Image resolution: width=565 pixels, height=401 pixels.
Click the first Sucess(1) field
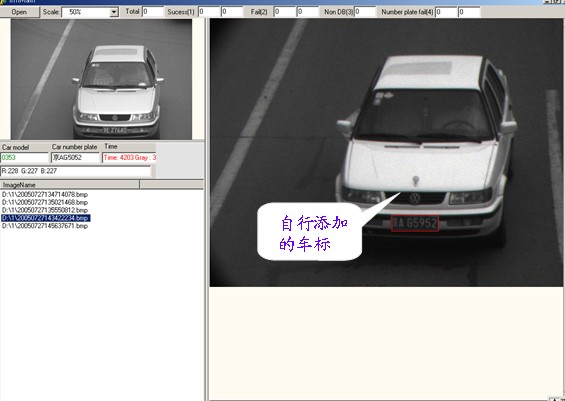pyautogui.click(x=209, y=12)
